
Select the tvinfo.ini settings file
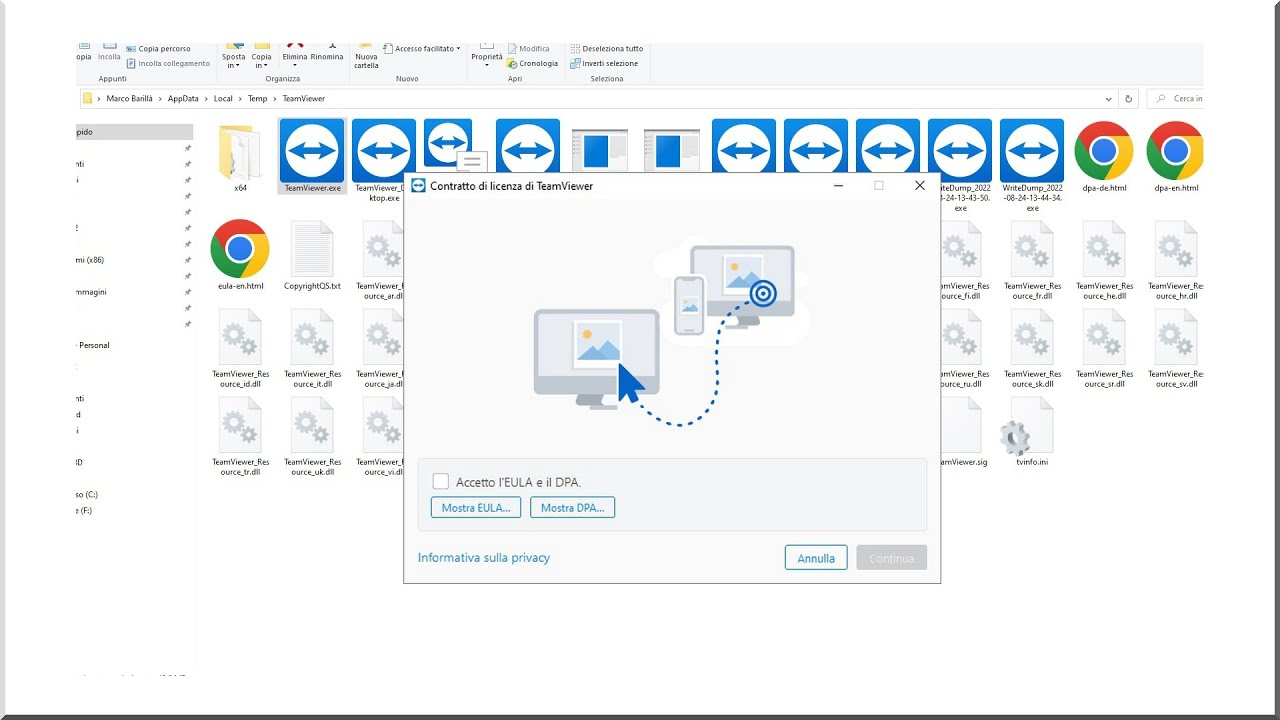tap(1032, 432)
